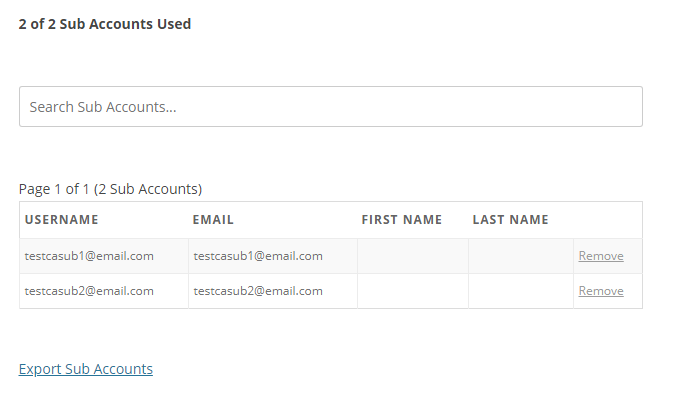The width and height of the screenshot is (688, 404).
Task: Click the empty last name cell of testcasub2
Action: (x=521, y=291)
